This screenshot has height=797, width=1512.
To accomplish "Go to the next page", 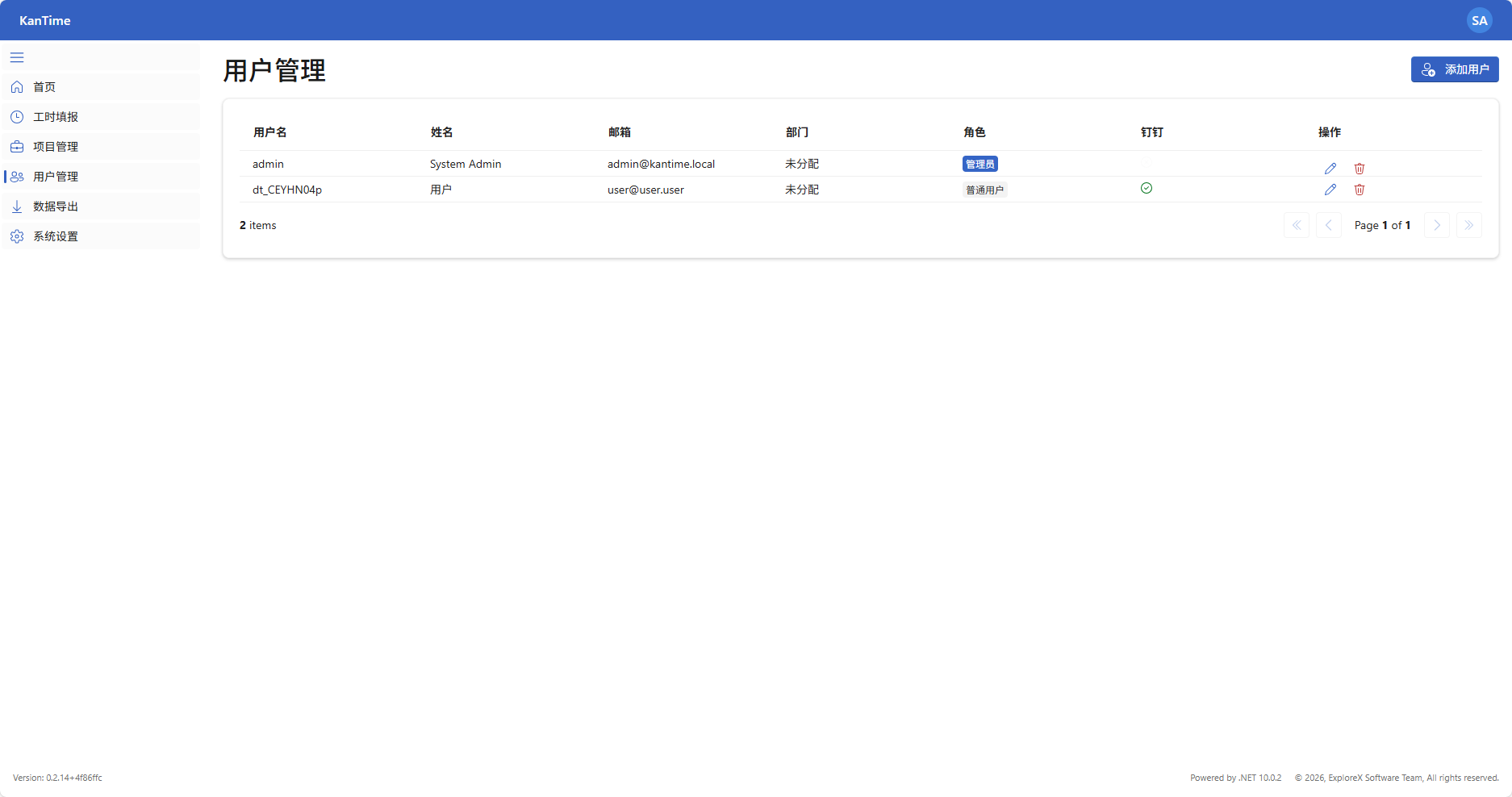I will click(1437, 225).
